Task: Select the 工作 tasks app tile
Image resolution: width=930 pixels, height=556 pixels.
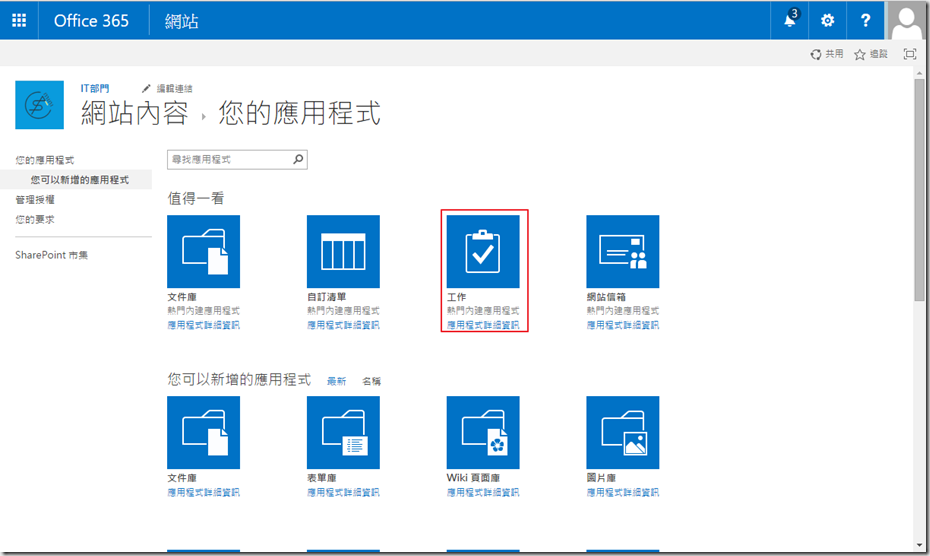Action: point(483,251)
